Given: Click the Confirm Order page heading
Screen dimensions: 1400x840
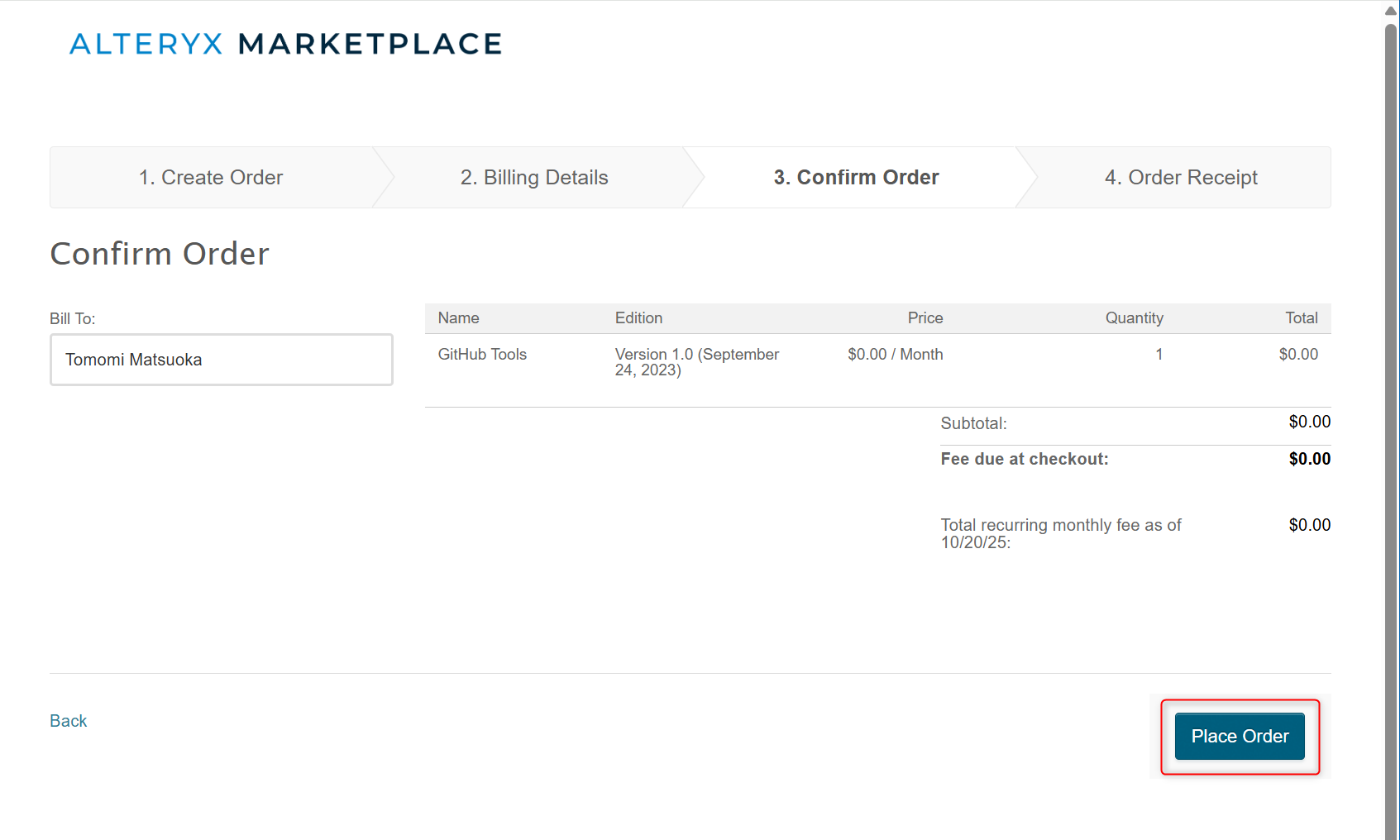Looking at the screenshot, I should tap(160, 254).
